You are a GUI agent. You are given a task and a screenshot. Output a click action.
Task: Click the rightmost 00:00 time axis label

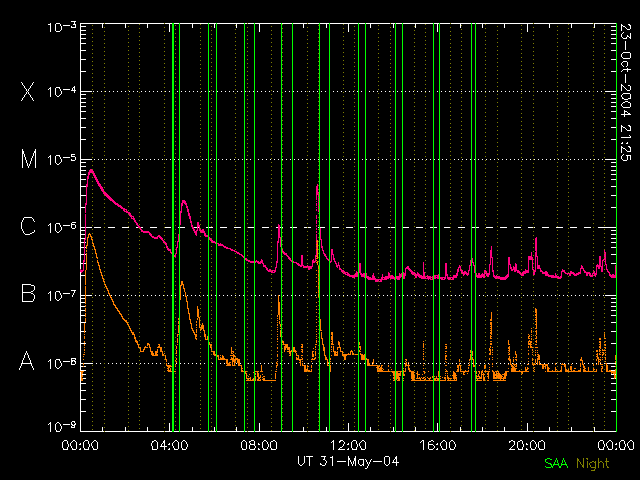[616, 445]
